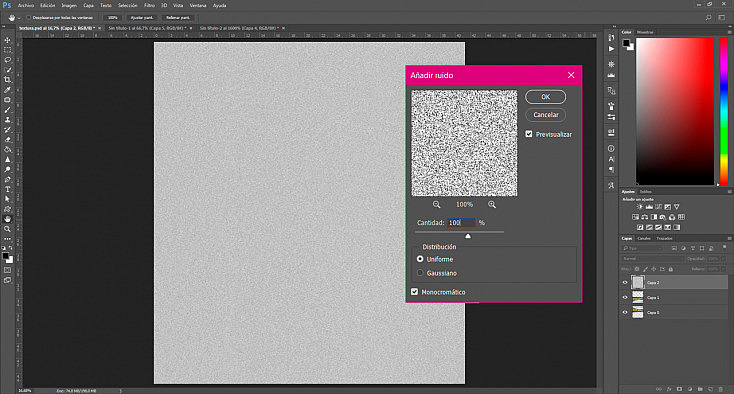Click the foreground color swatch in Color panel

click(626, 43)
